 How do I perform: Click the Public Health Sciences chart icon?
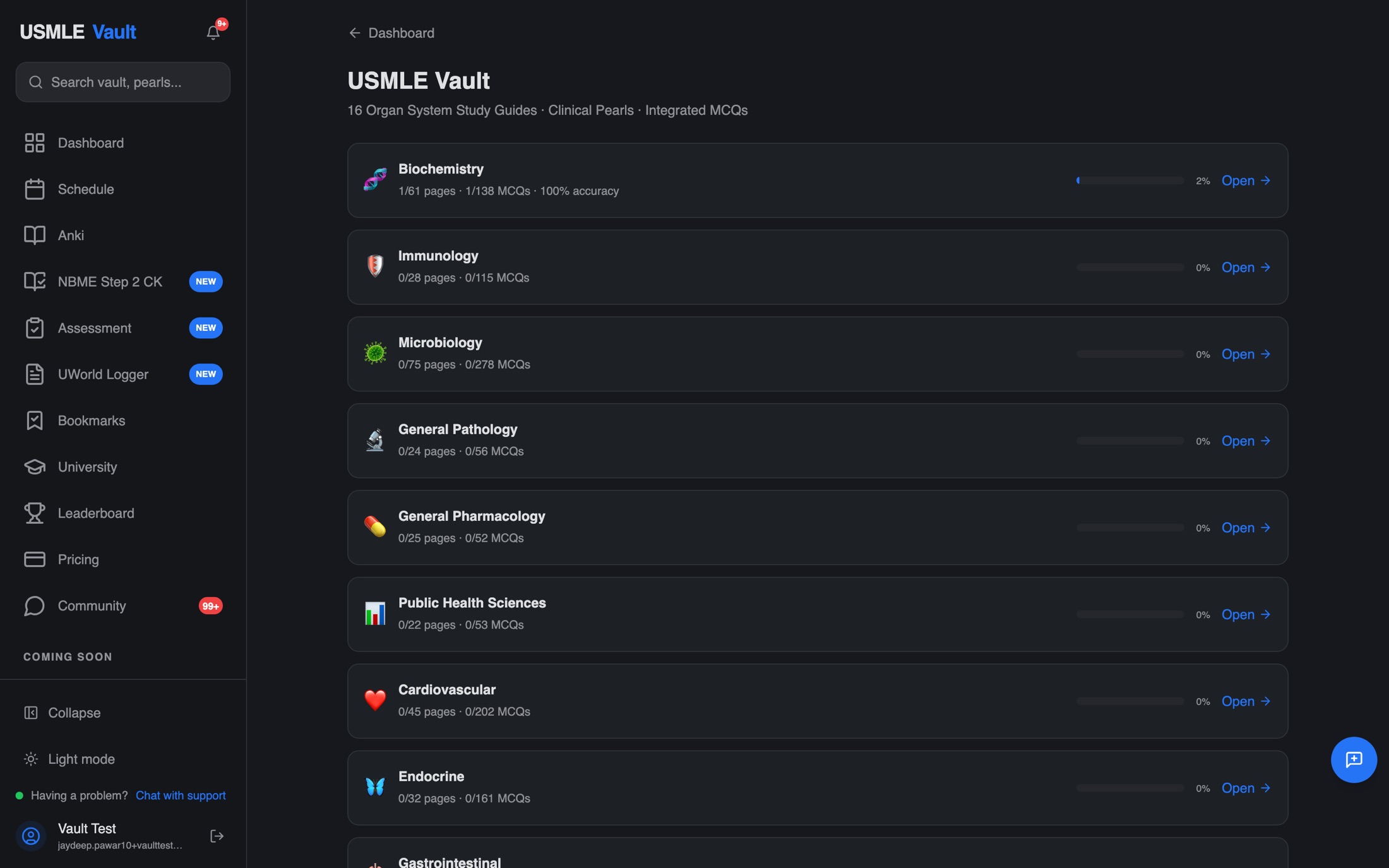pos(375,614)
